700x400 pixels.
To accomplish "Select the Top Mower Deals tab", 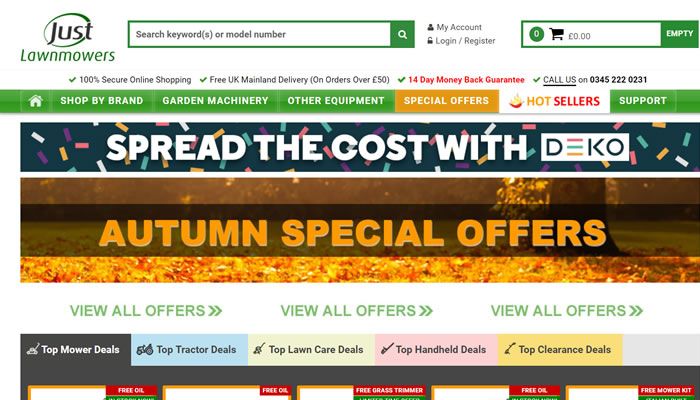I will pyautogui.click(x=75, y=350).
